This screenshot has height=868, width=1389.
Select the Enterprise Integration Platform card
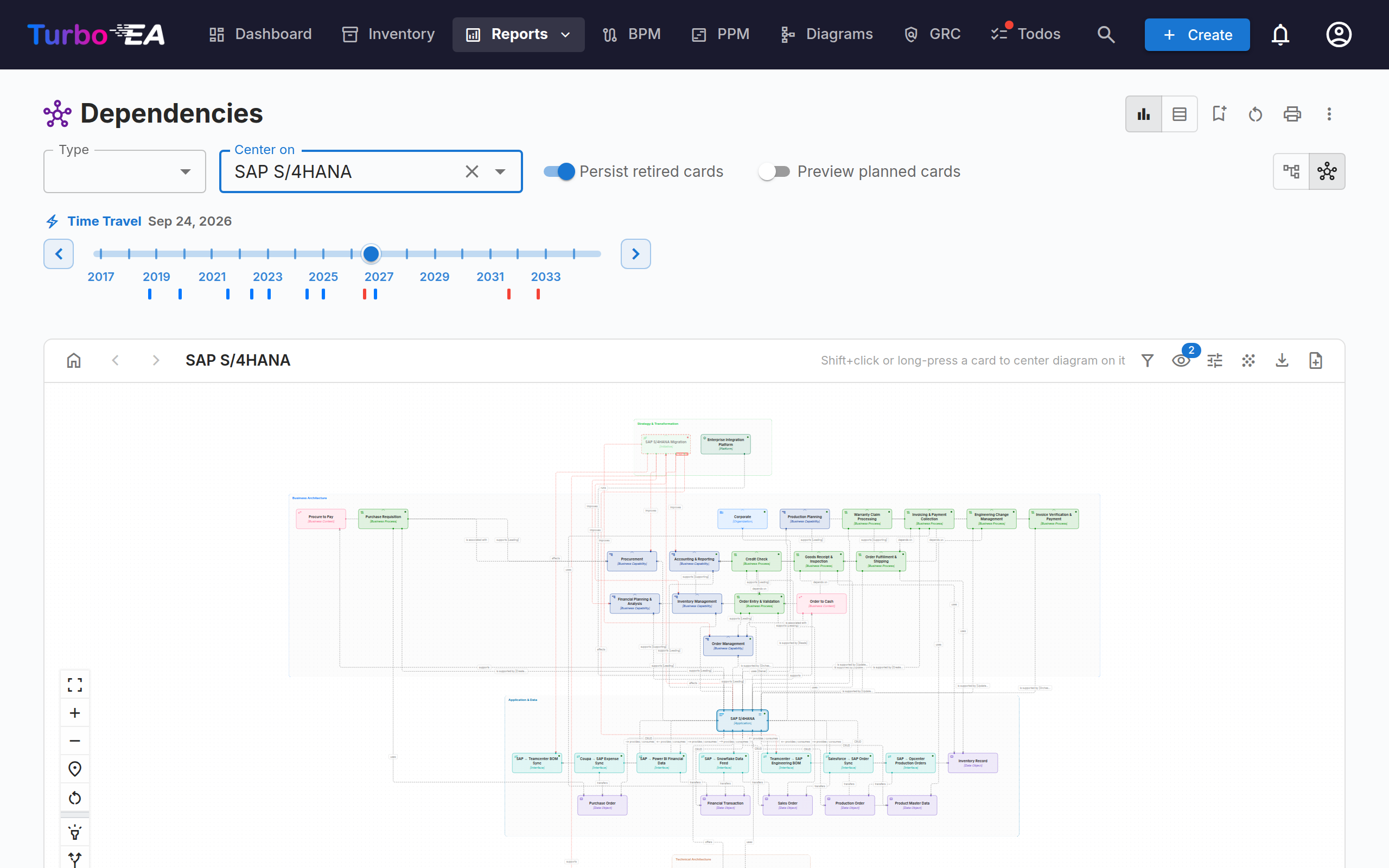(725, 444)
